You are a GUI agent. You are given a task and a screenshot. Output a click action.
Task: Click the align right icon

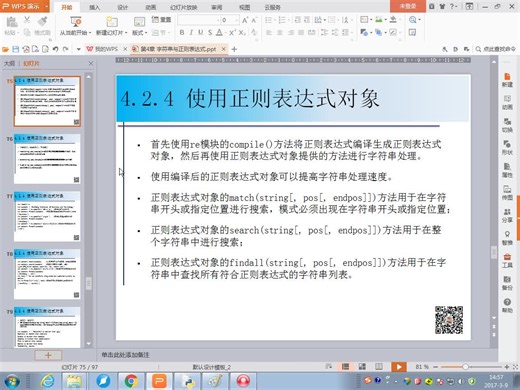[x=291, y=32]
